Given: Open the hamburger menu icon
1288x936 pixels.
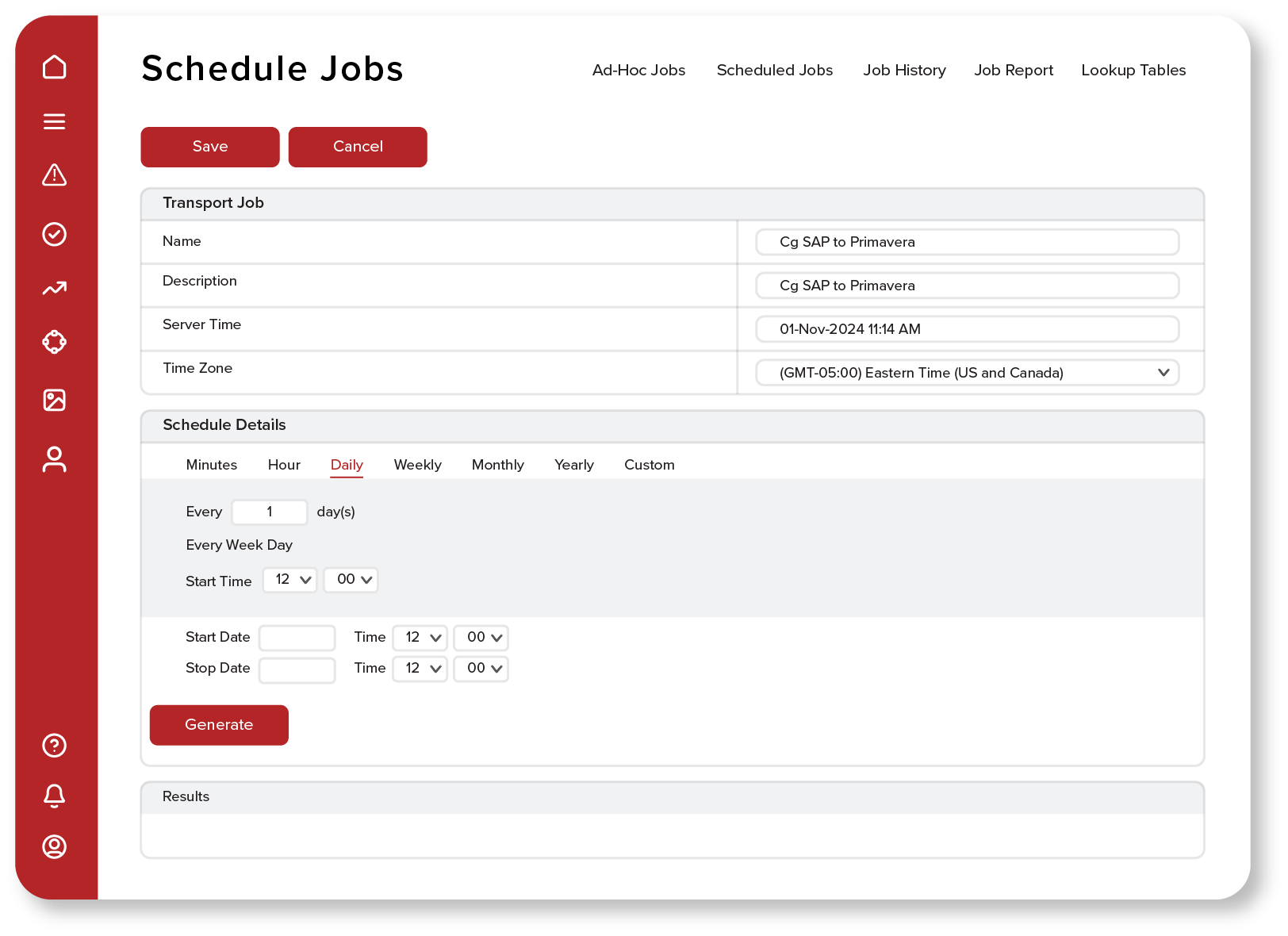Looking at the screenshot, I should click(54, 121).
